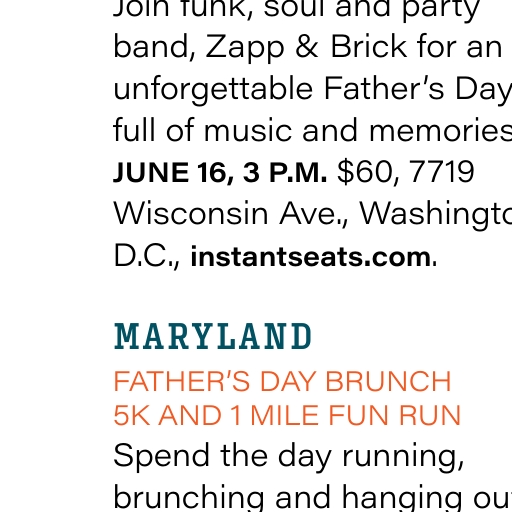Click the word Zapp in the band name
This screenshot has width=512, height=512.
245,48
